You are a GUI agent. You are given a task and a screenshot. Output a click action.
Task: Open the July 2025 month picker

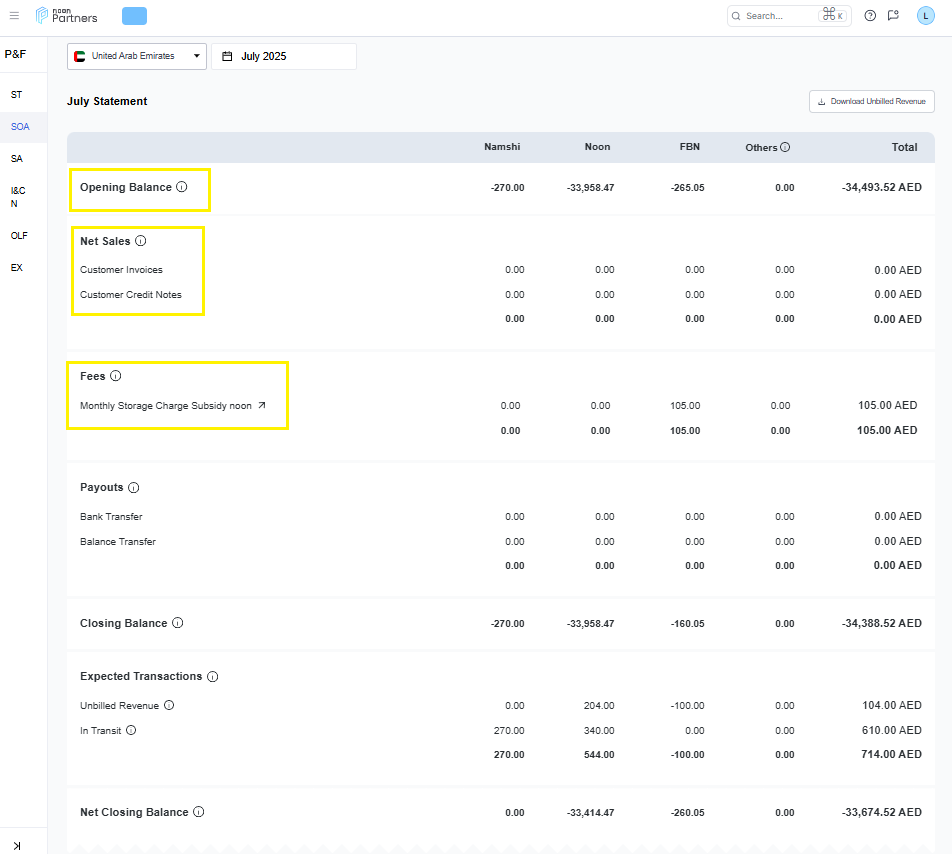[x=284, y=56]
